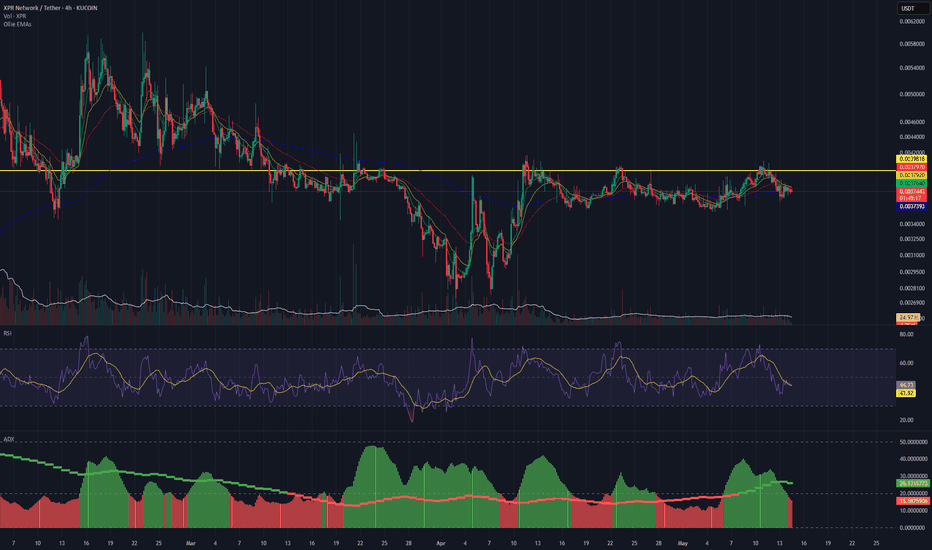The height and width of the screenshot is (550, 932).
Task: Click the XPR Network / Tether symbol title
Action: point(32,8)
